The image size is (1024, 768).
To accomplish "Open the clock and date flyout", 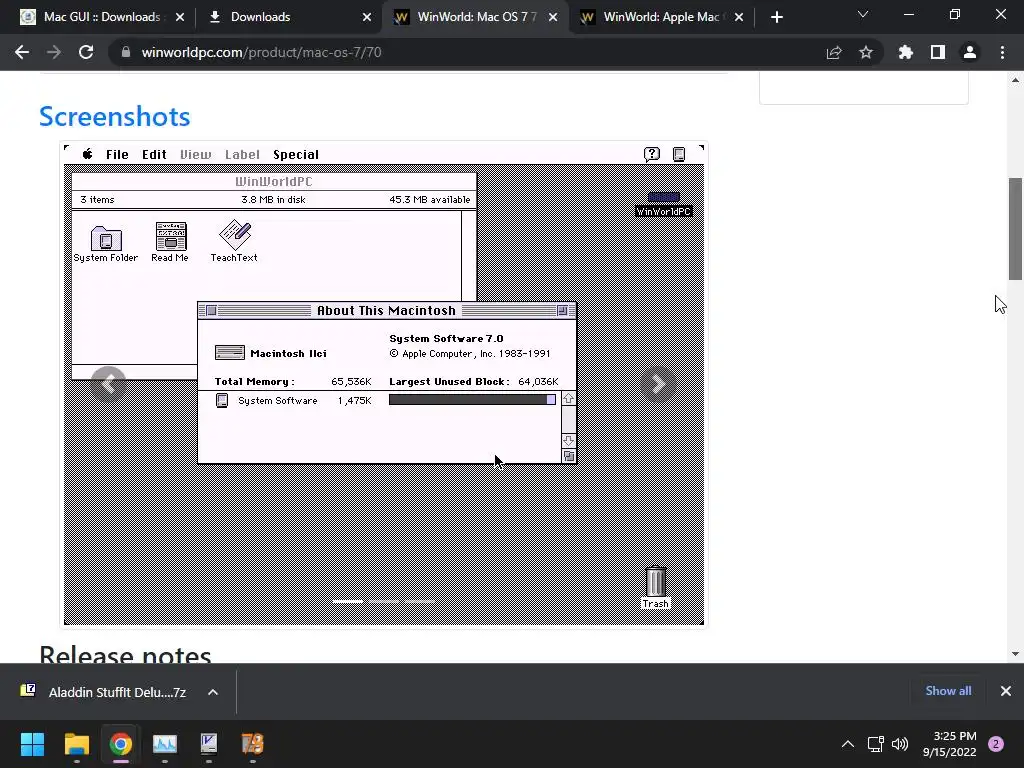I will (x=950, y=744).
